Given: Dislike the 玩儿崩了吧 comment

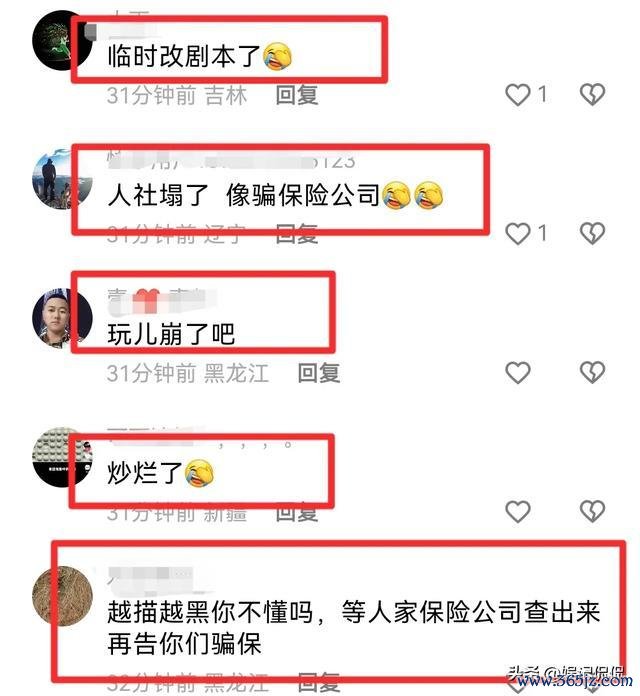Looking at the screenshot, I should [x=593, y=372].
